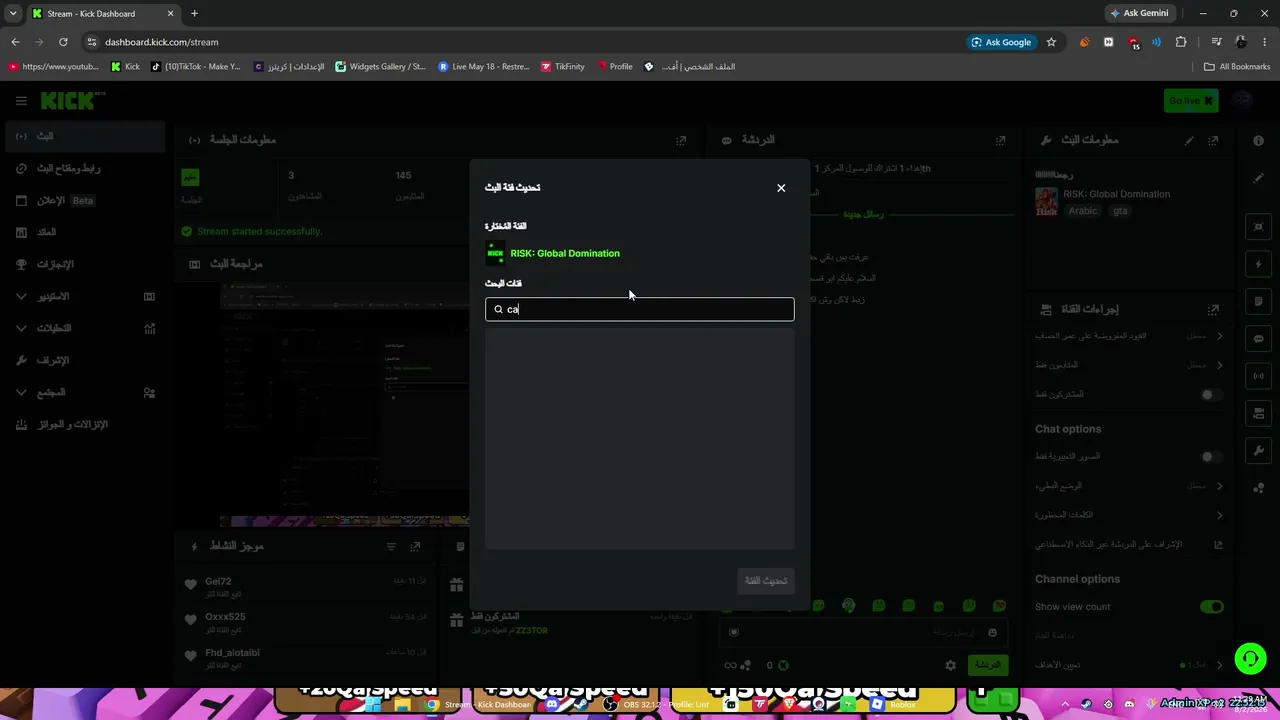The width and height of the screenshot is (1280, 720).
Task: Pop out the channel actions panel
Action: pos(1213,310)
